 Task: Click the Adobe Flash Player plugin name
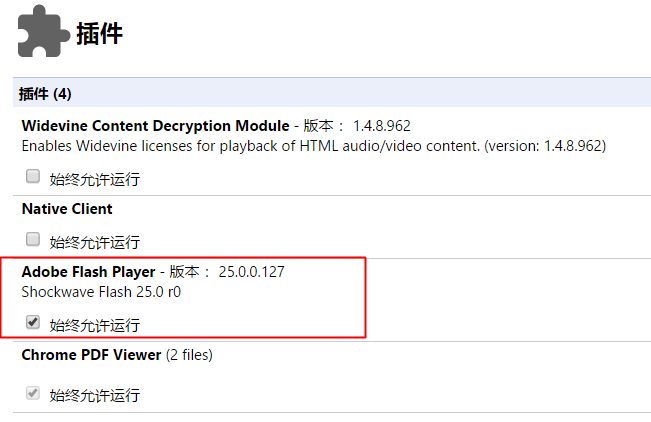(88, 272)
